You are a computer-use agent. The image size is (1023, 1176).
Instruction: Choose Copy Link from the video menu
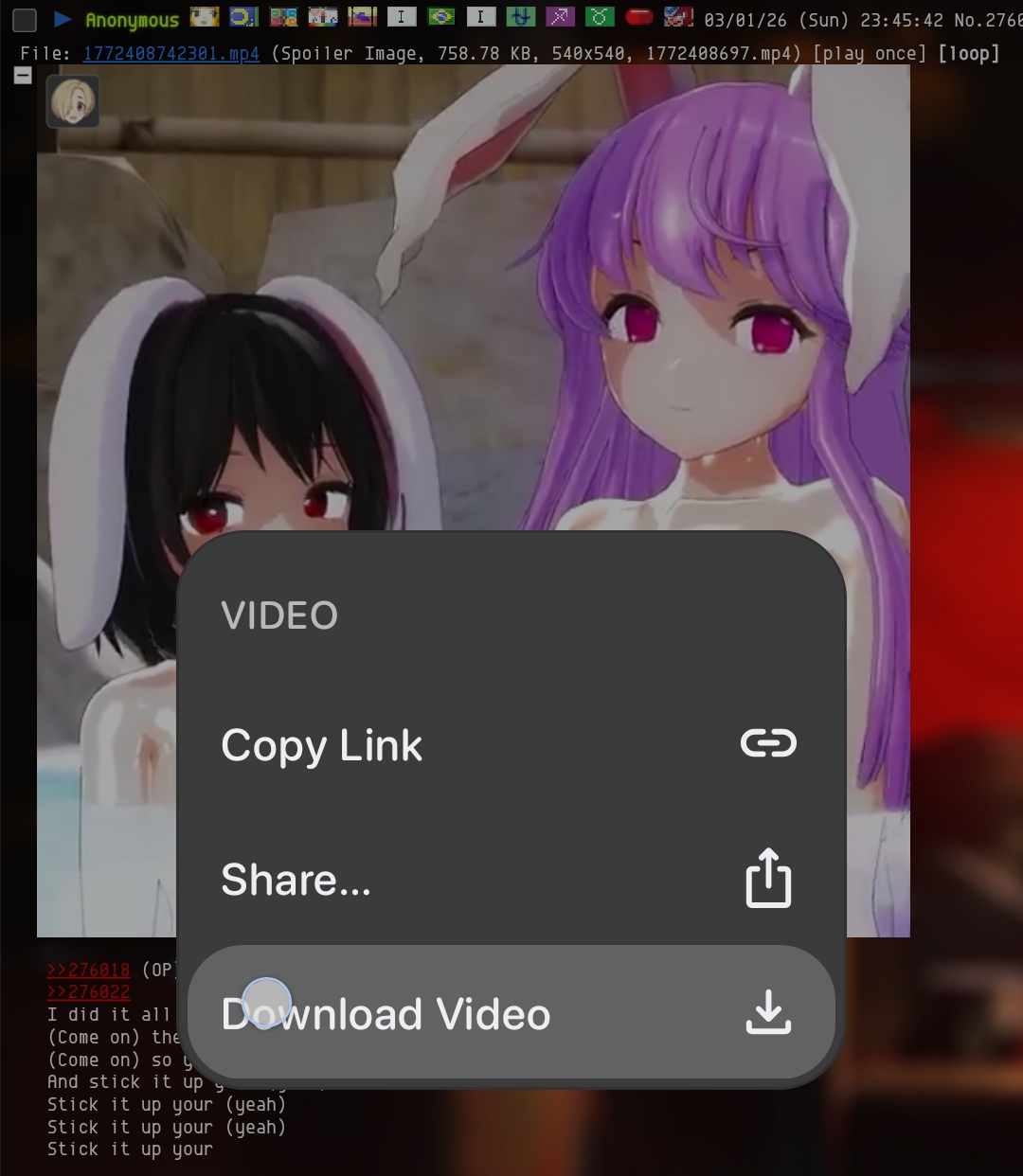[321, 745]
